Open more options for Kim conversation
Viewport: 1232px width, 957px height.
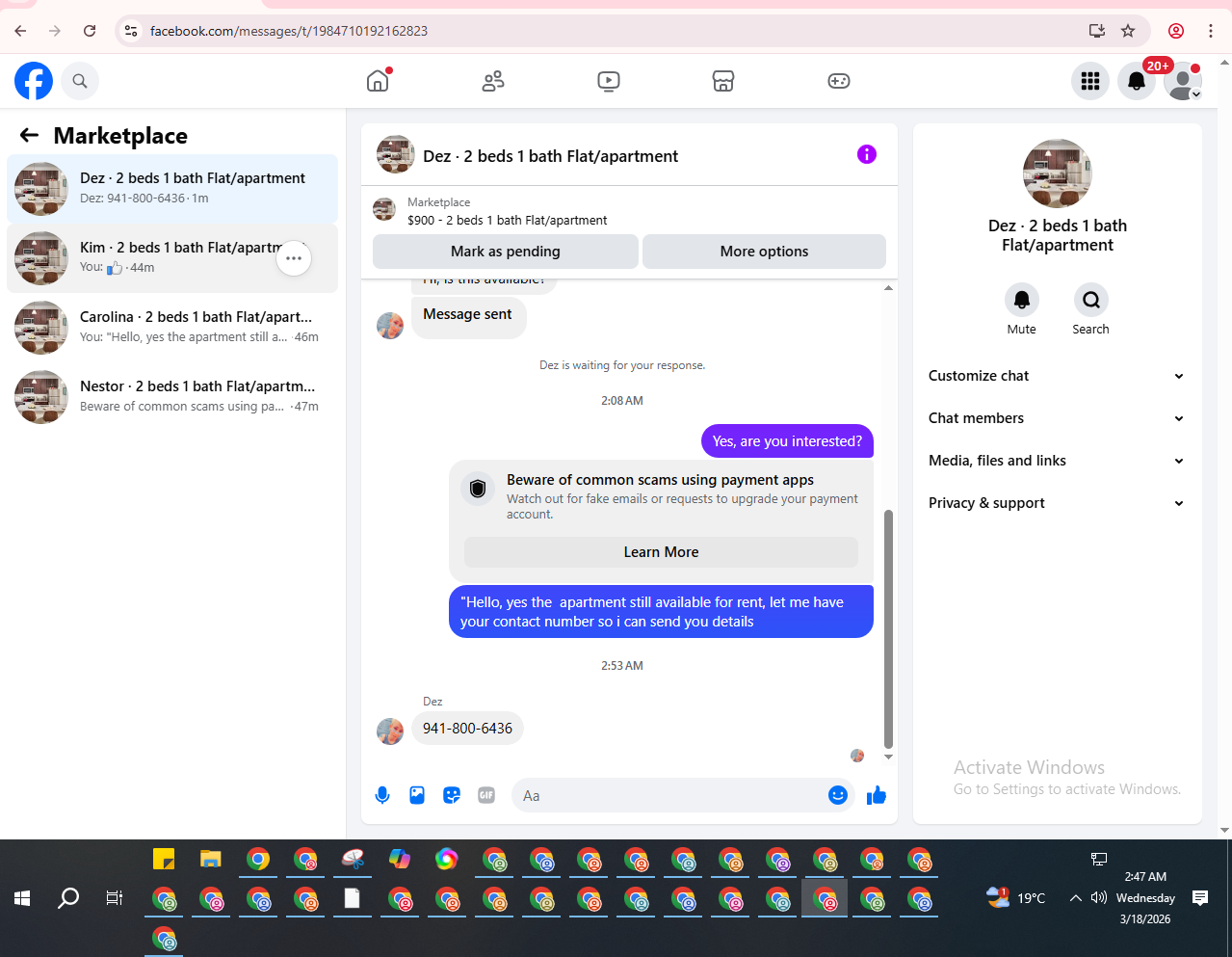click(x=294, y=258)
